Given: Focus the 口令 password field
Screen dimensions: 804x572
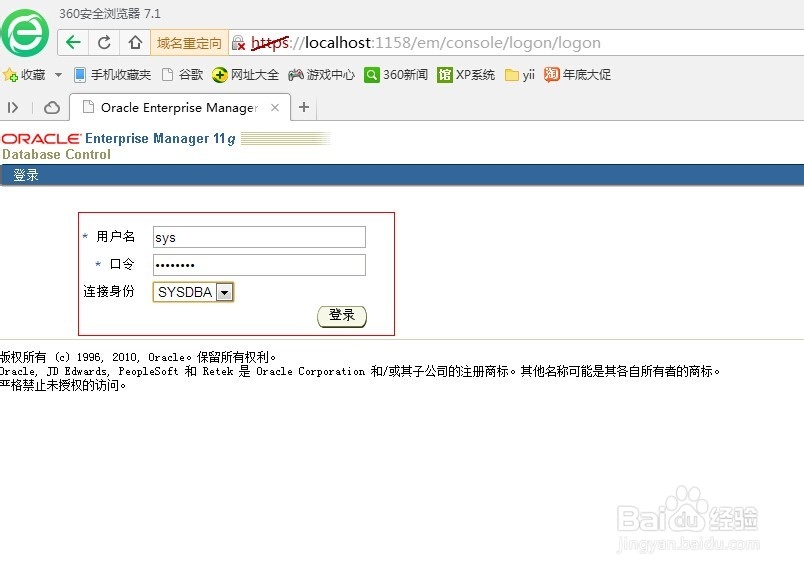Looking at the screenshot, I should point(259,265).
